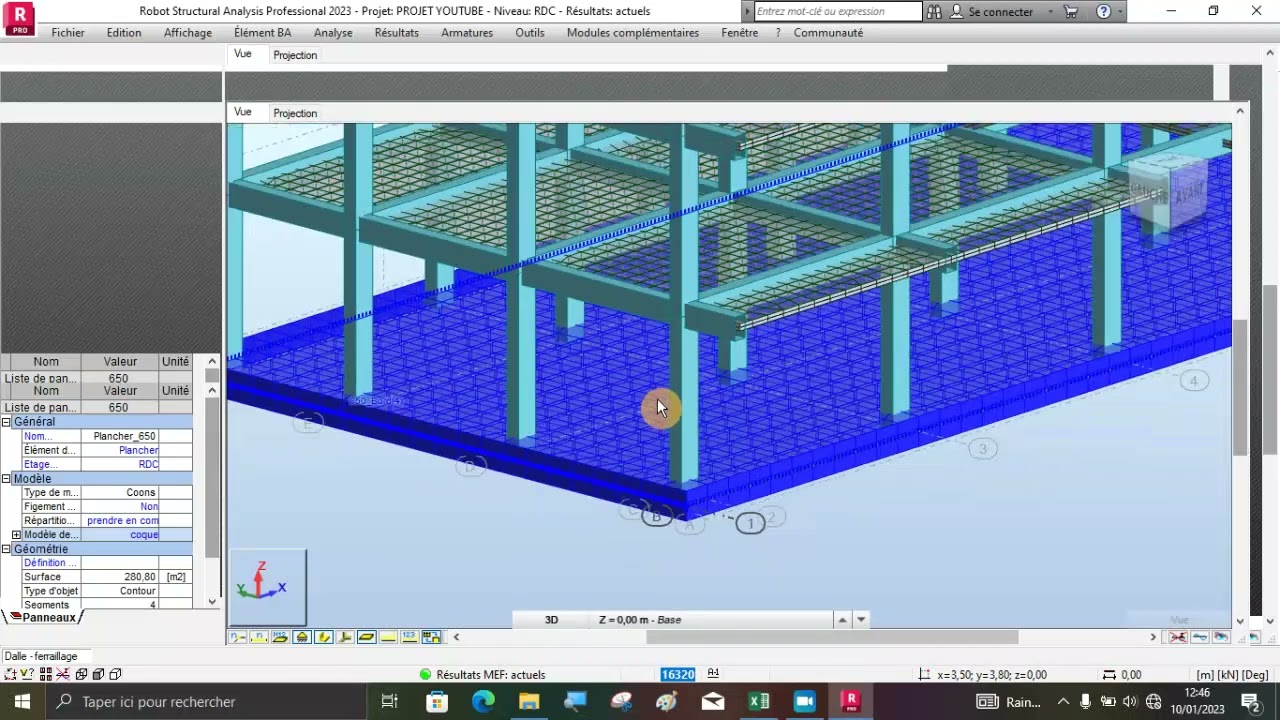Click the XYZ axis orientation icon
Viewport: 1280px width, 720px height.
click(x=268, y=587)
